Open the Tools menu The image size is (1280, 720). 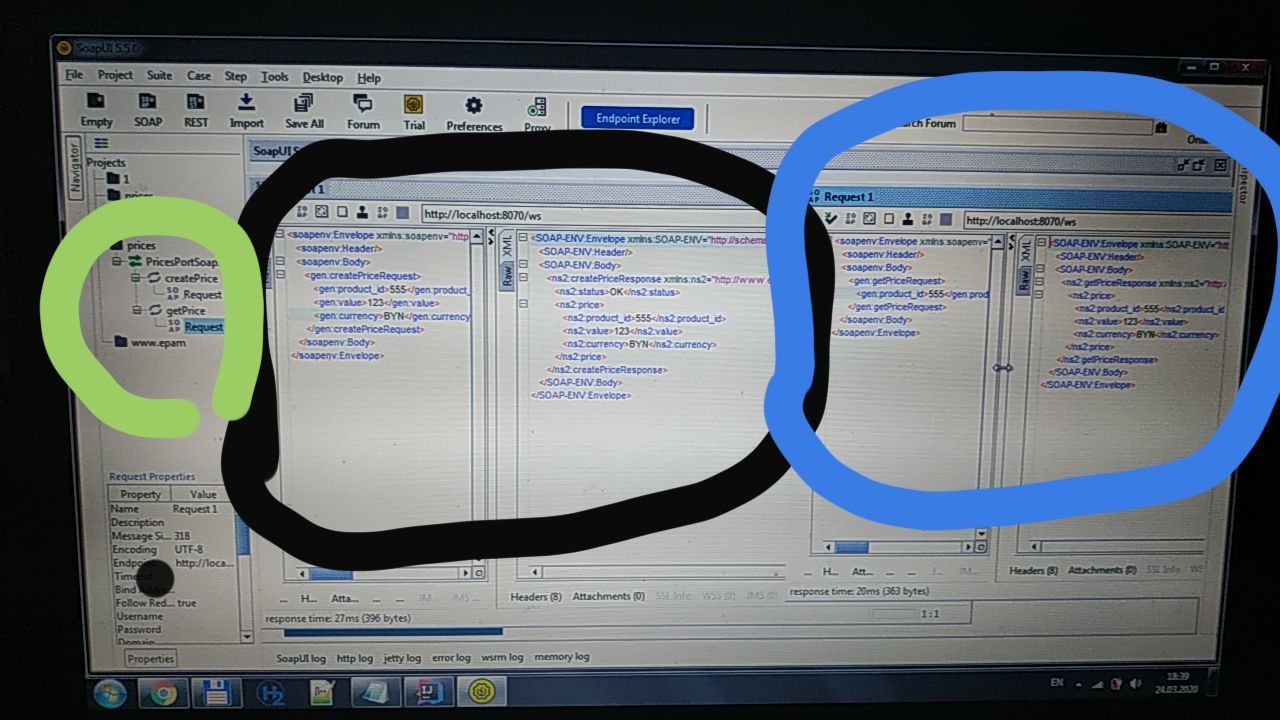click(x=275, y=77)
